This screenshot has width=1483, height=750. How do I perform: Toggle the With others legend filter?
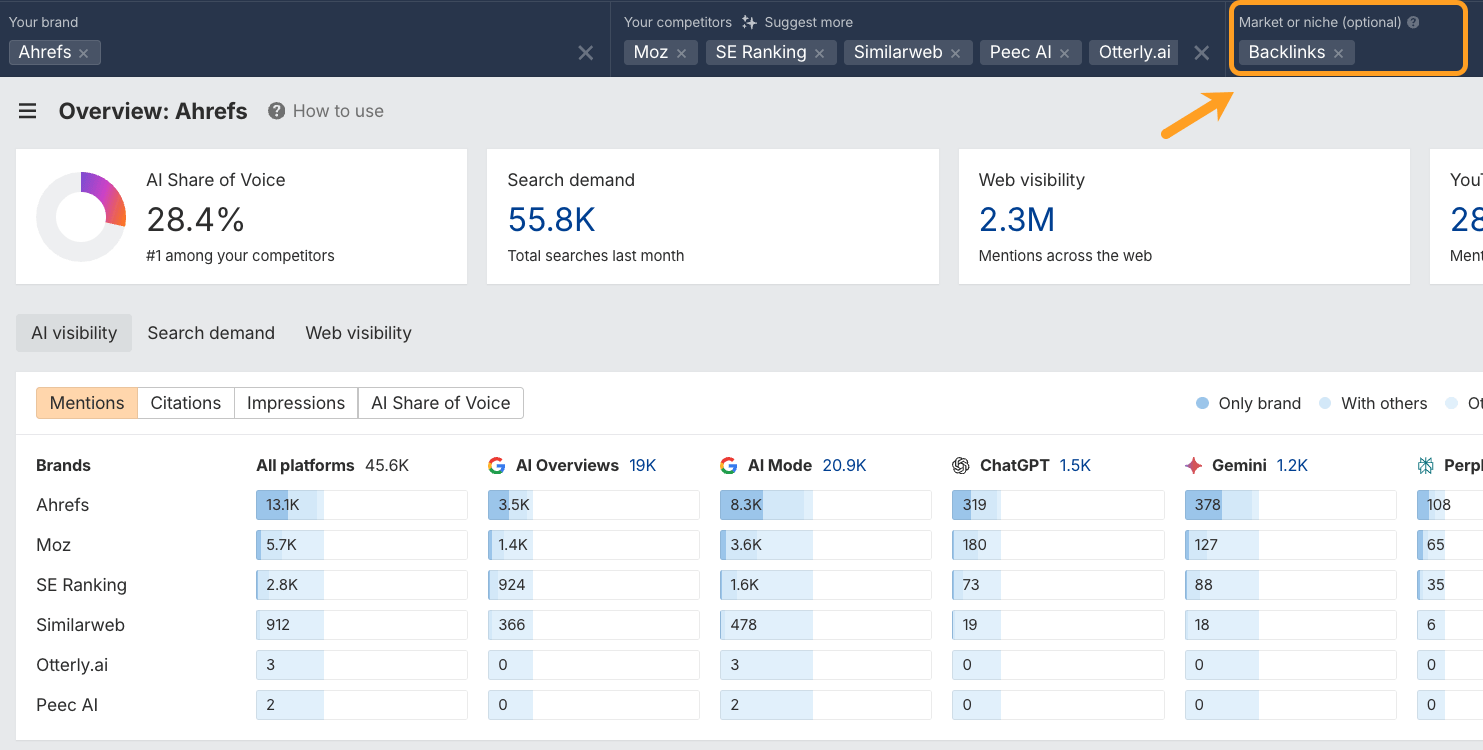coord(1328,403)
